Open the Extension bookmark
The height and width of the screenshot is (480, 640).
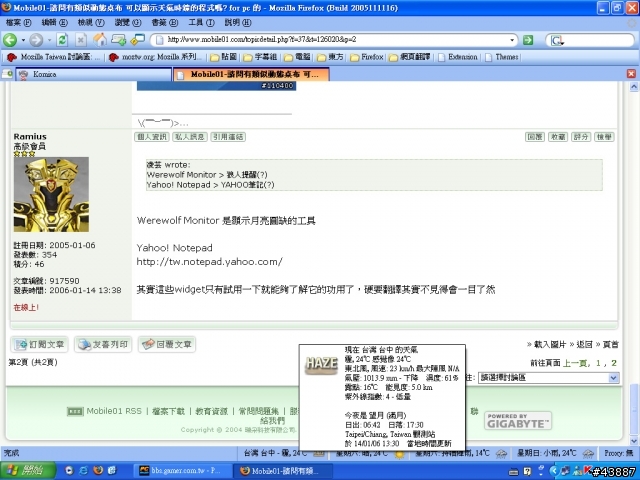(x=458, y=57)
